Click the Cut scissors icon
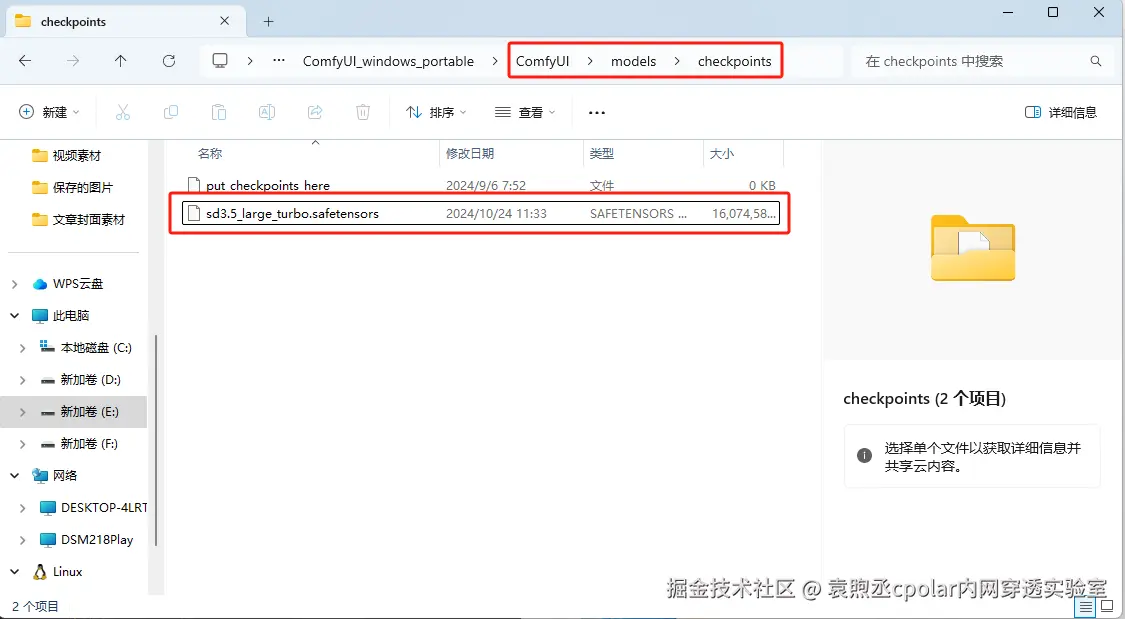 pyautogui.click(x=123, y=112)
